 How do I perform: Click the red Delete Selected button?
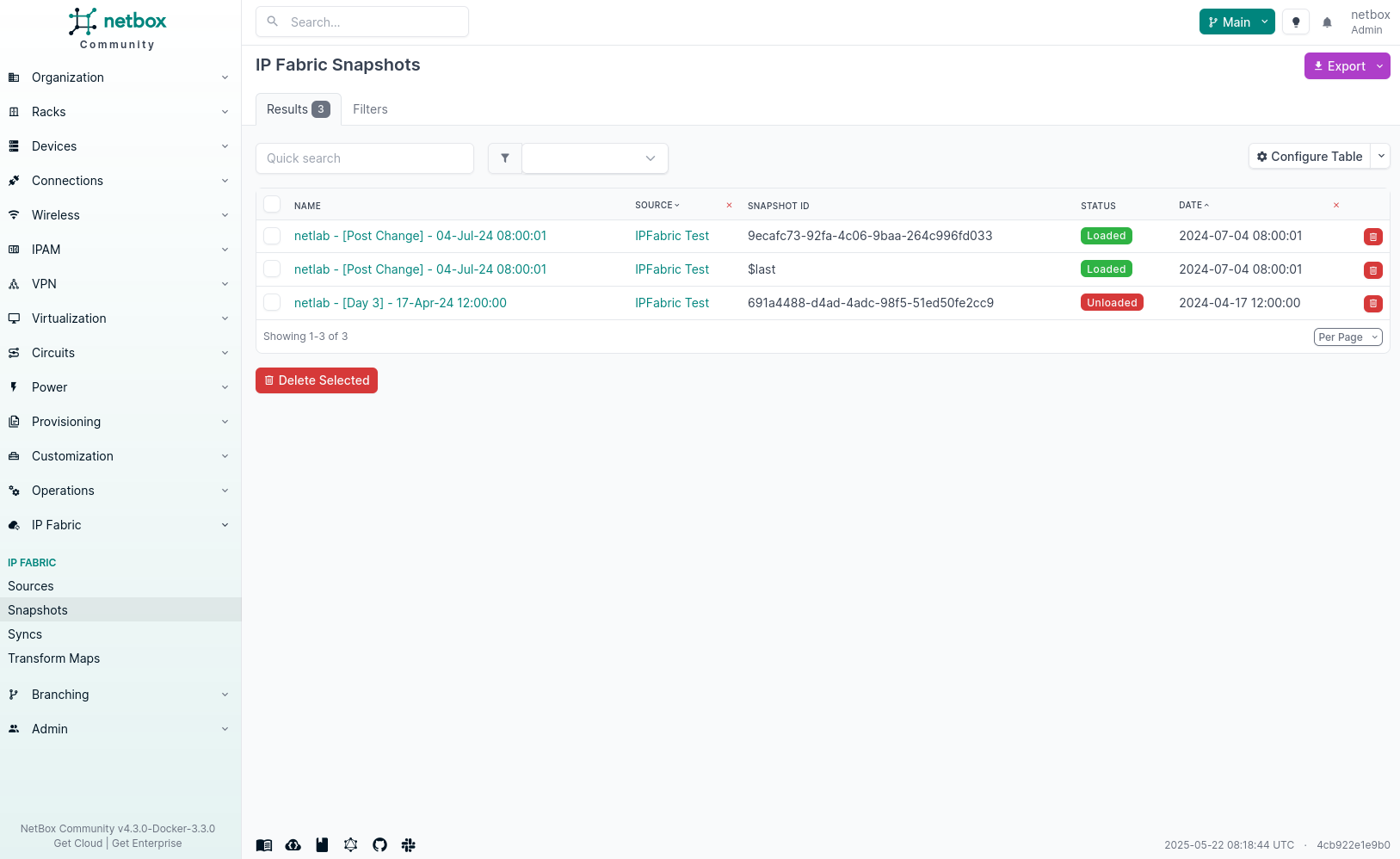pyautogui.click(x=317, y=380)
